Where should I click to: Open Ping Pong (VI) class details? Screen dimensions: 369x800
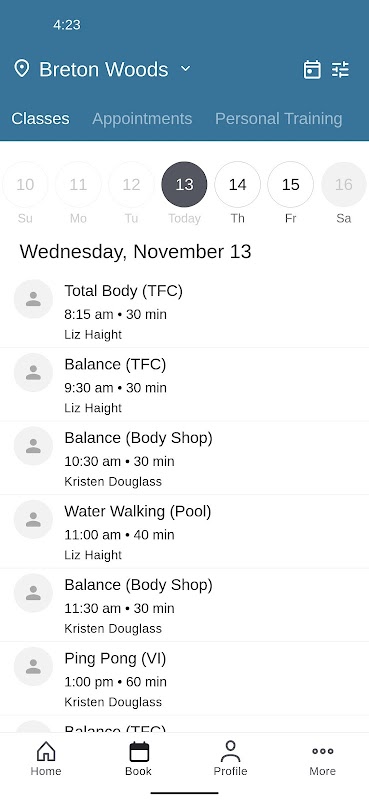tap(184, 679)
